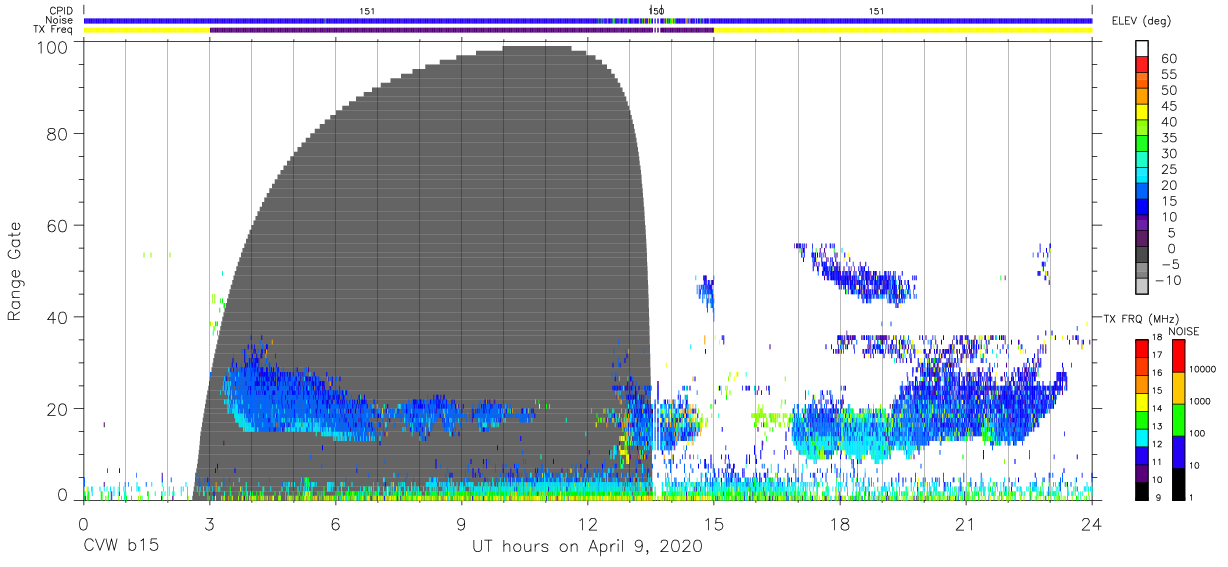Click the 24 tick on UT hours axis

(1092, 523)
